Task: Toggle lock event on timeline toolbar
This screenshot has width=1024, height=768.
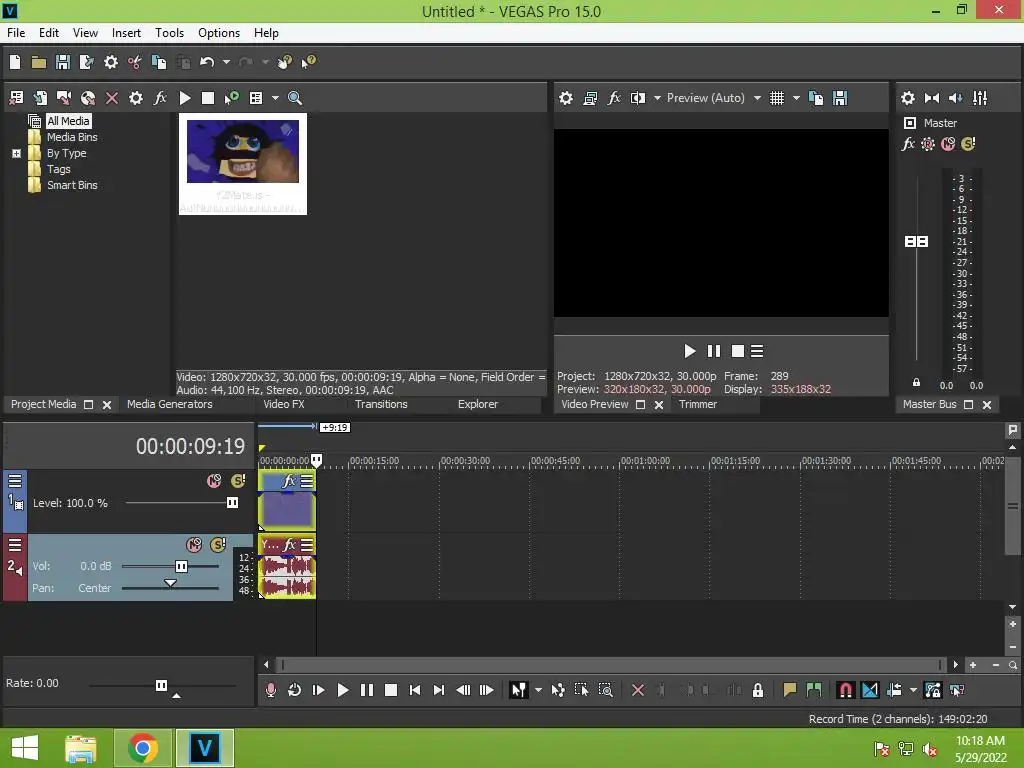Action: pos(758,690)
